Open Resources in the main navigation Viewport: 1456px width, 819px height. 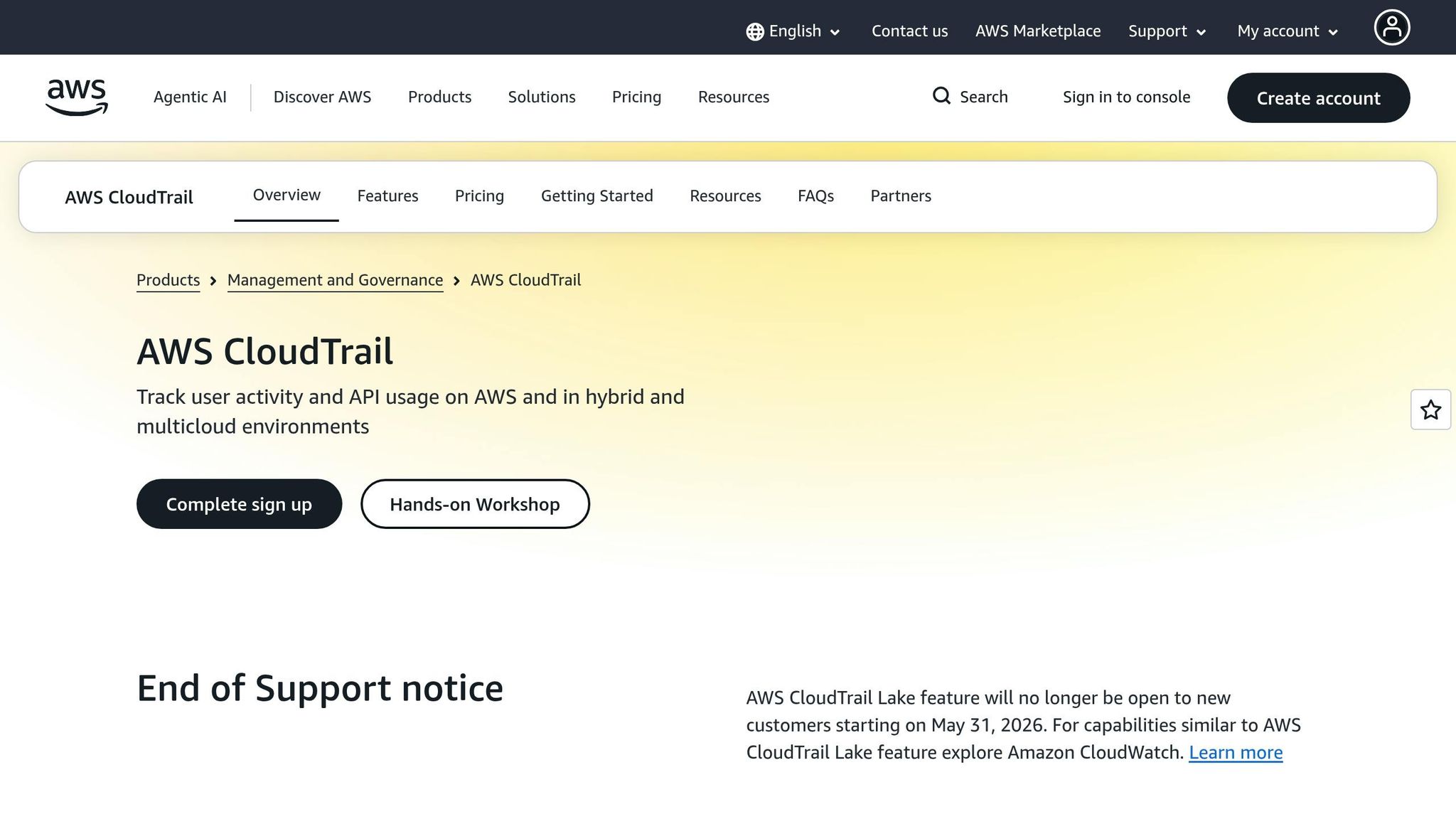tap(734, 97)
